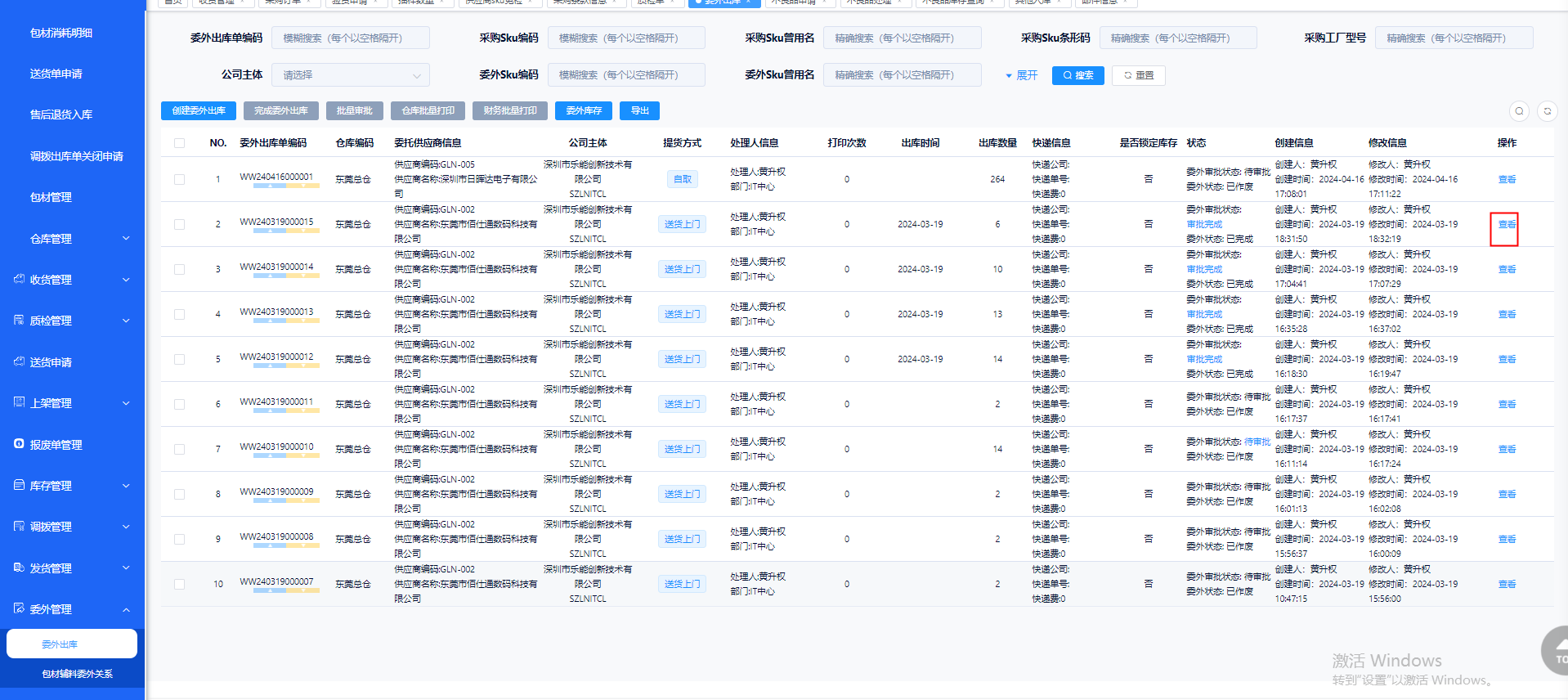Click the 创建委外出库 button
Screen dimensions: 1568x700
pos(199,111)
